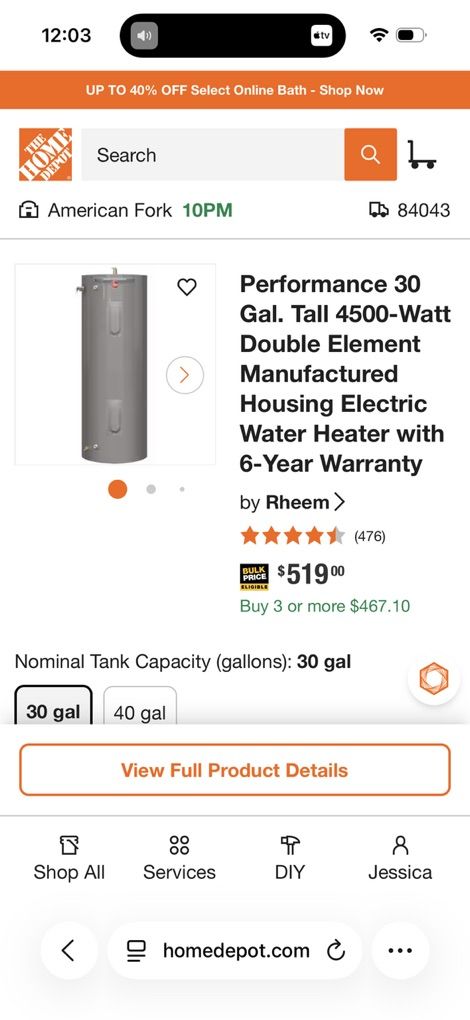
Task: Click into the Search input field
Action: click(213, 155)
